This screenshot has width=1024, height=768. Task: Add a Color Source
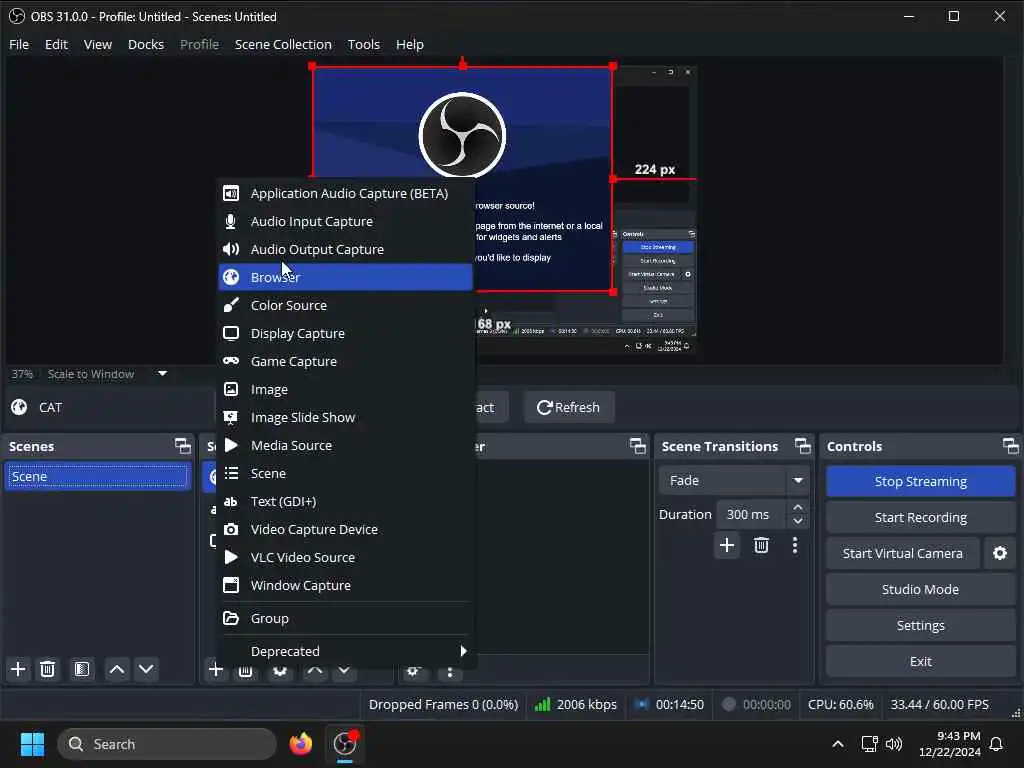345,306
